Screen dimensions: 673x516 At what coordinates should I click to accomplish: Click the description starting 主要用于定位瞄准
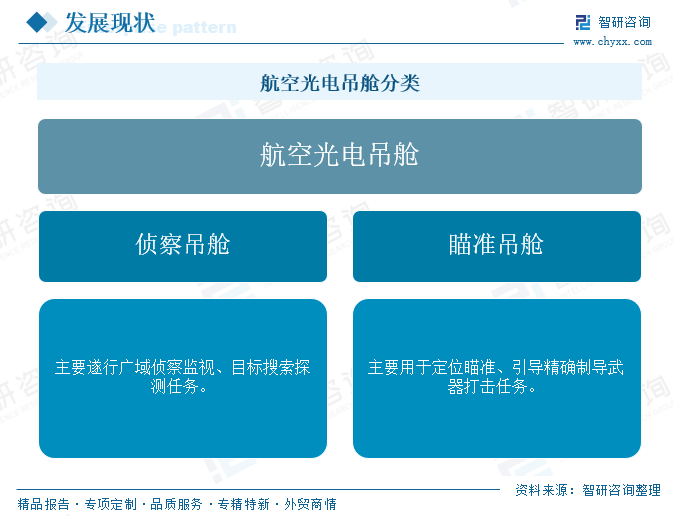pos(497,378)
